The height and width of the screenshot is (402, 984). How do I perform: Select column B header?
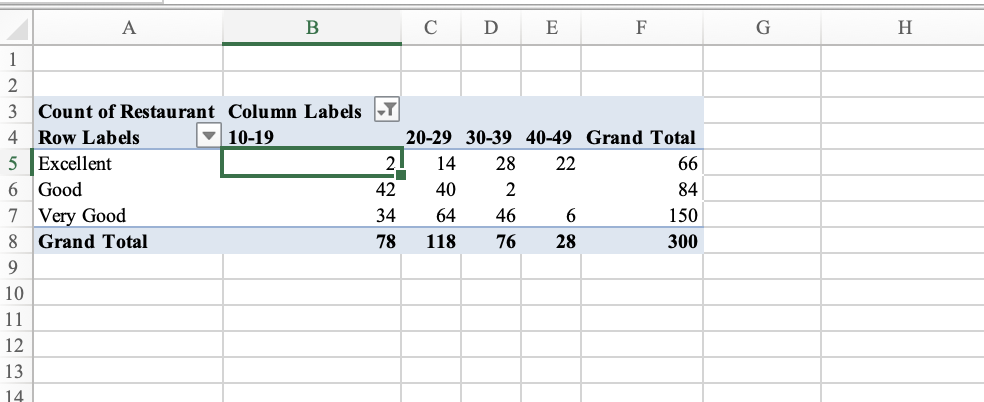point(311,30)
